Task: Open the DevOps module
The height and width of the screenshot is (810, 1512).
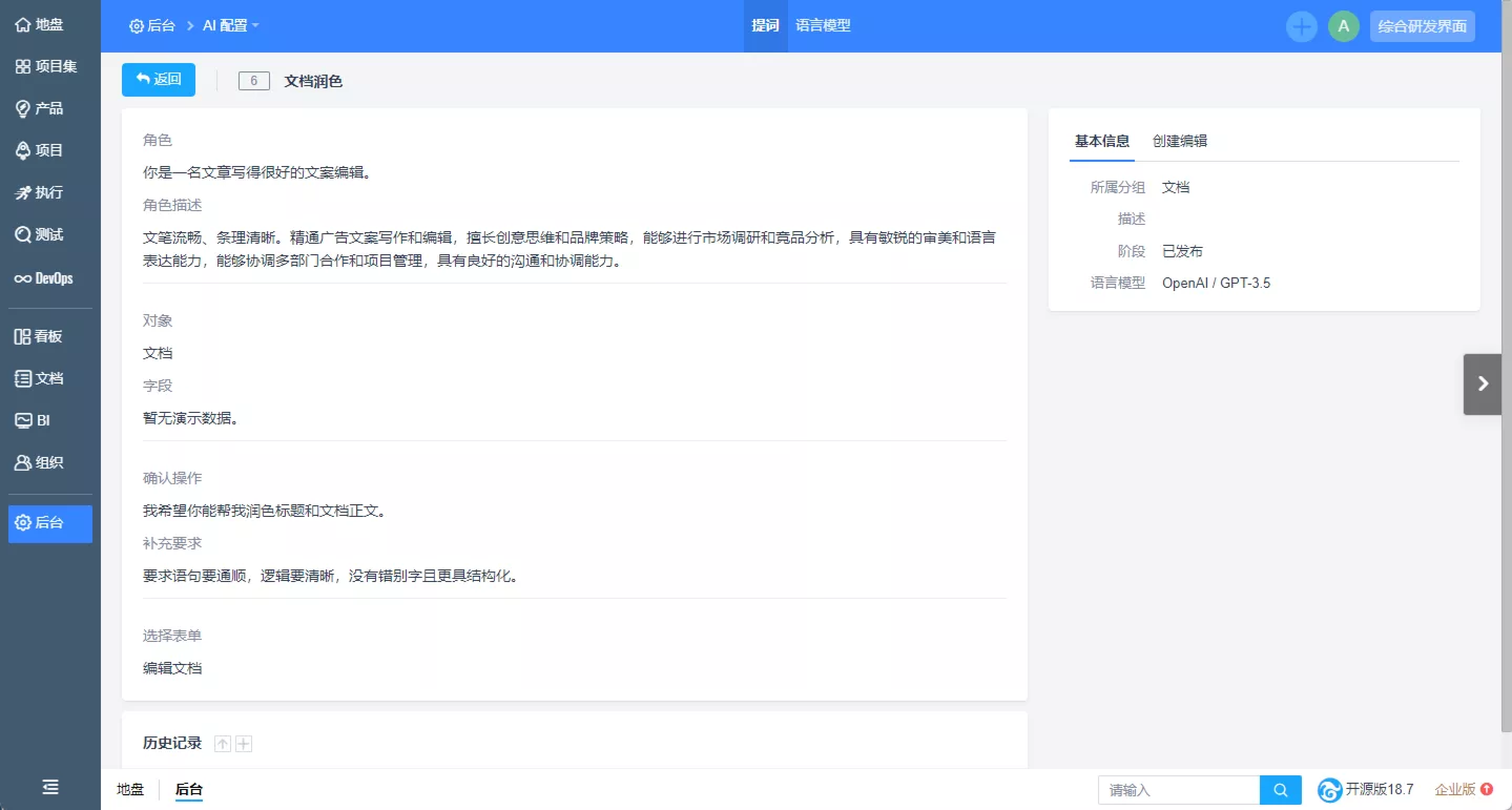Action: [x=44, y=278]
